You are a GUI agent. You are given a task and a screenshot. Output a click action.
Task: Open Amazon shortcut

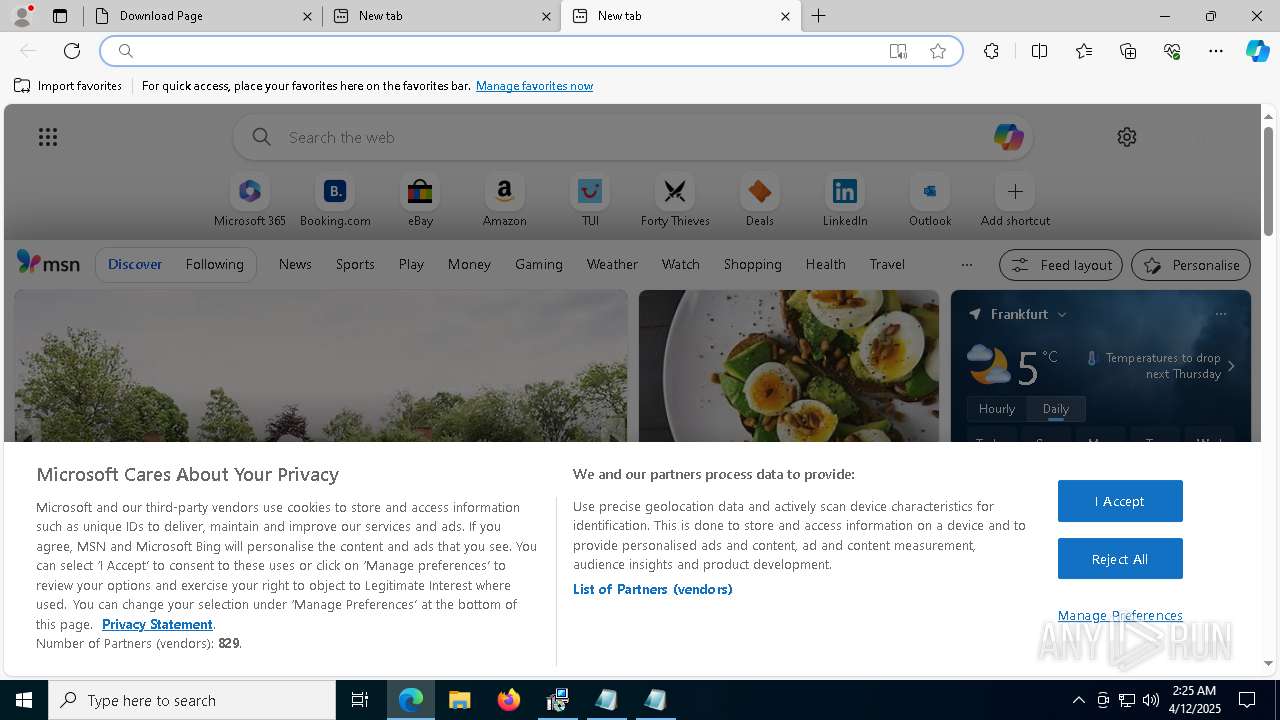504,201
